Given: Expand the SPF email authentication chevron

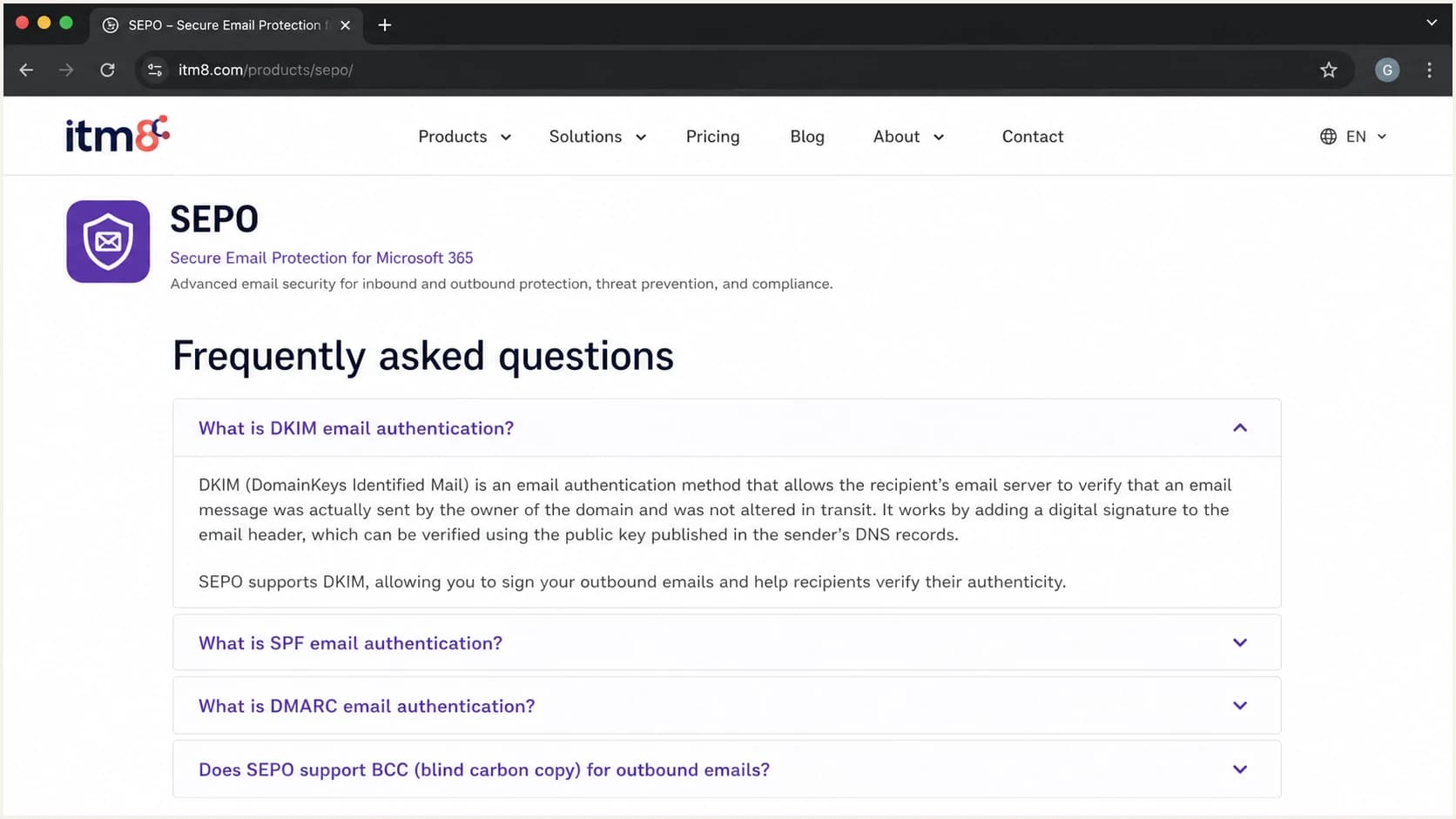Looking at the screenshot, I should coord(1240,642).
